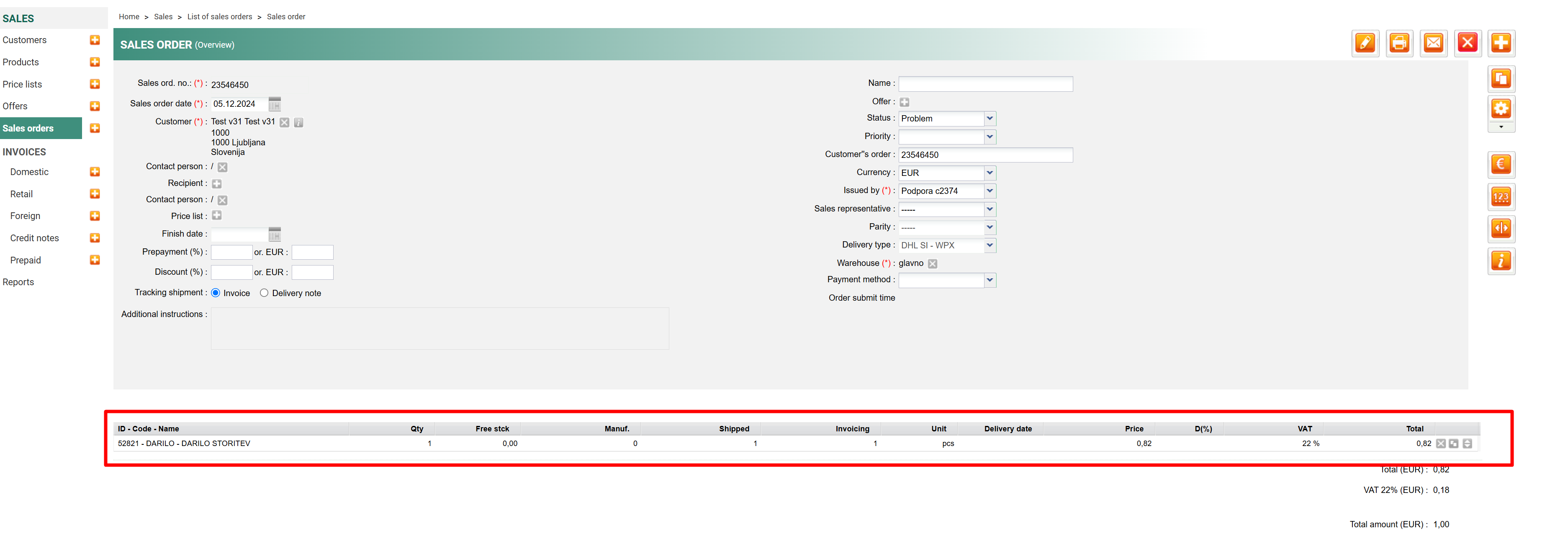Image resolution: width=1568 pixels, height=539 pixels.
Task: Click the orange info icon
Action: 1501,261
